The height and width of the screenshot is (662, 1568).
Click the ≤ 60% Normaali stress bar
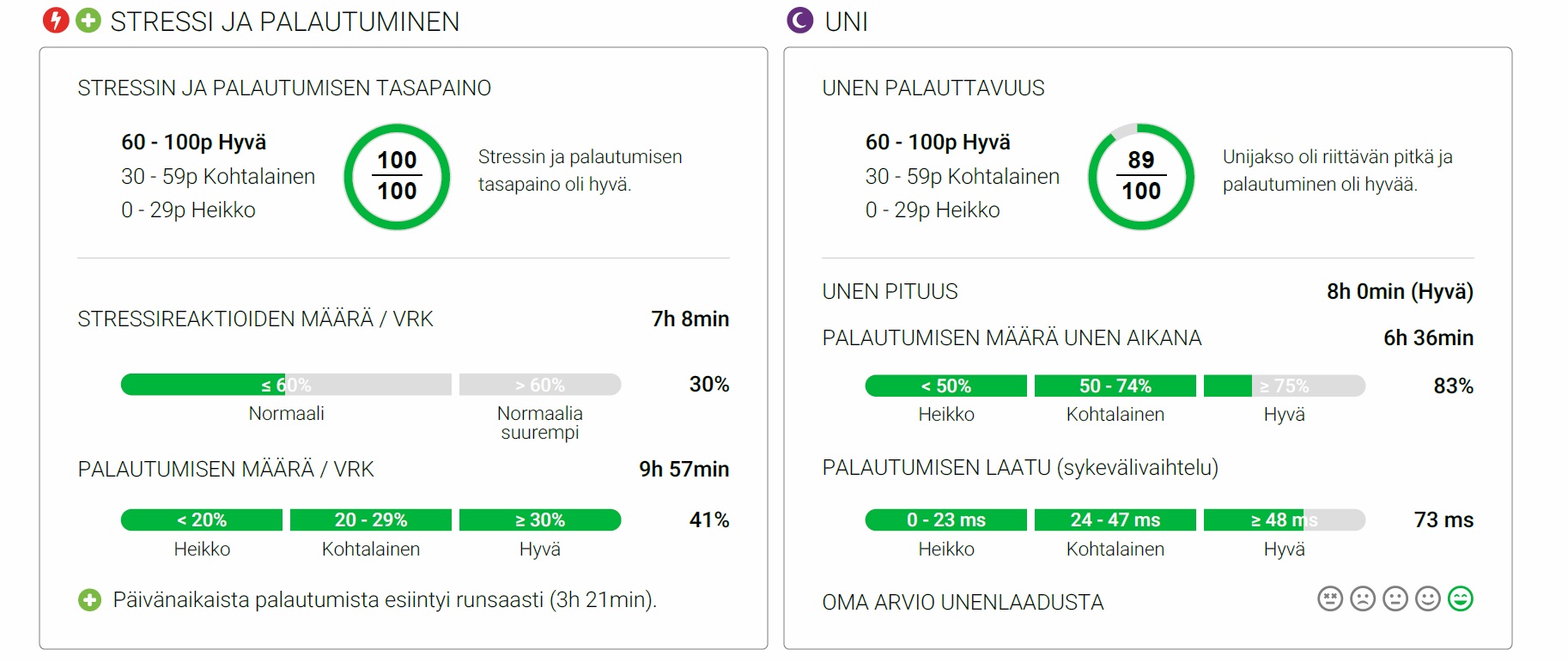click(x=286, y=385)
